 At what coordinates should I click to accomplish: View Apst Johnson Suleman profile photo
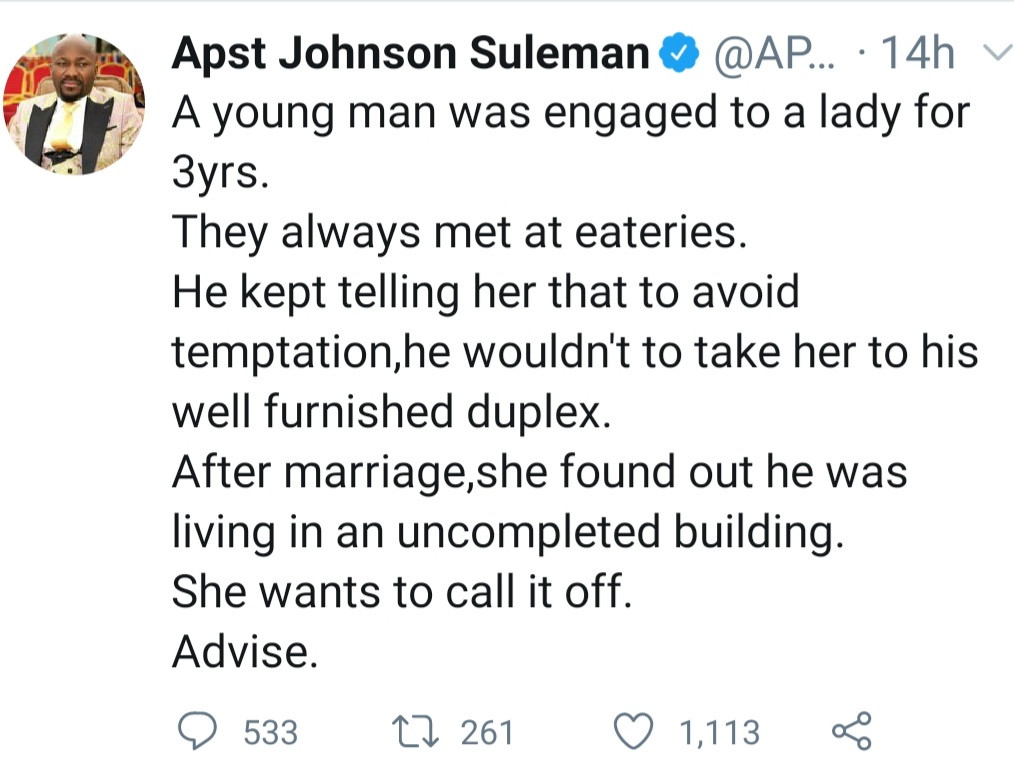(x=74, y=104)
